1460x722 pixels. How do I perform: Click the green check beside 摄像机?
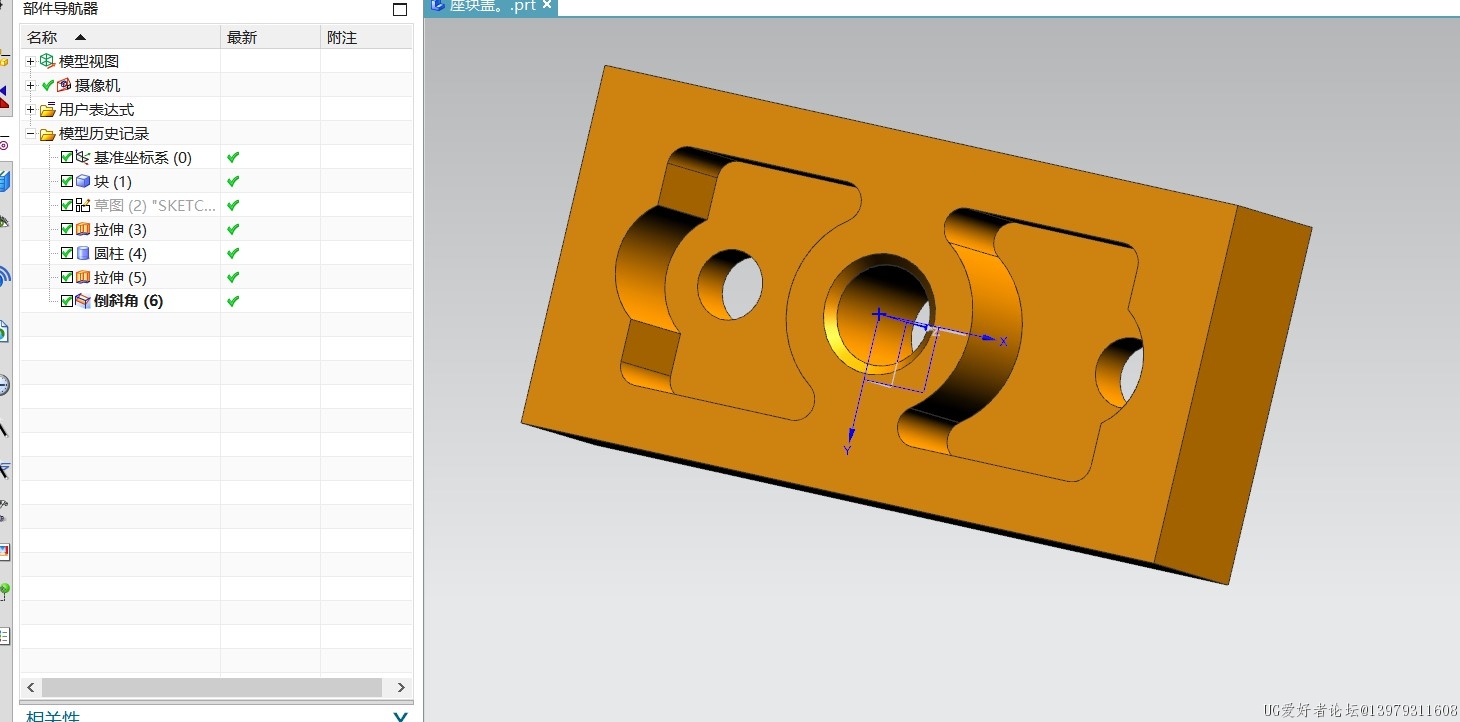click(x=47, y=85)
